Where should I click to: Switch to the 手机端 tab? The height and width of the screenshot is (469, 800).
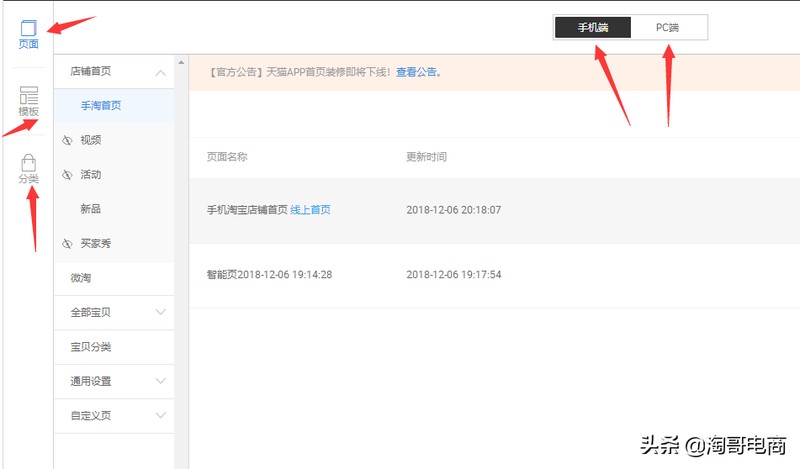click(x=593, y=27)
